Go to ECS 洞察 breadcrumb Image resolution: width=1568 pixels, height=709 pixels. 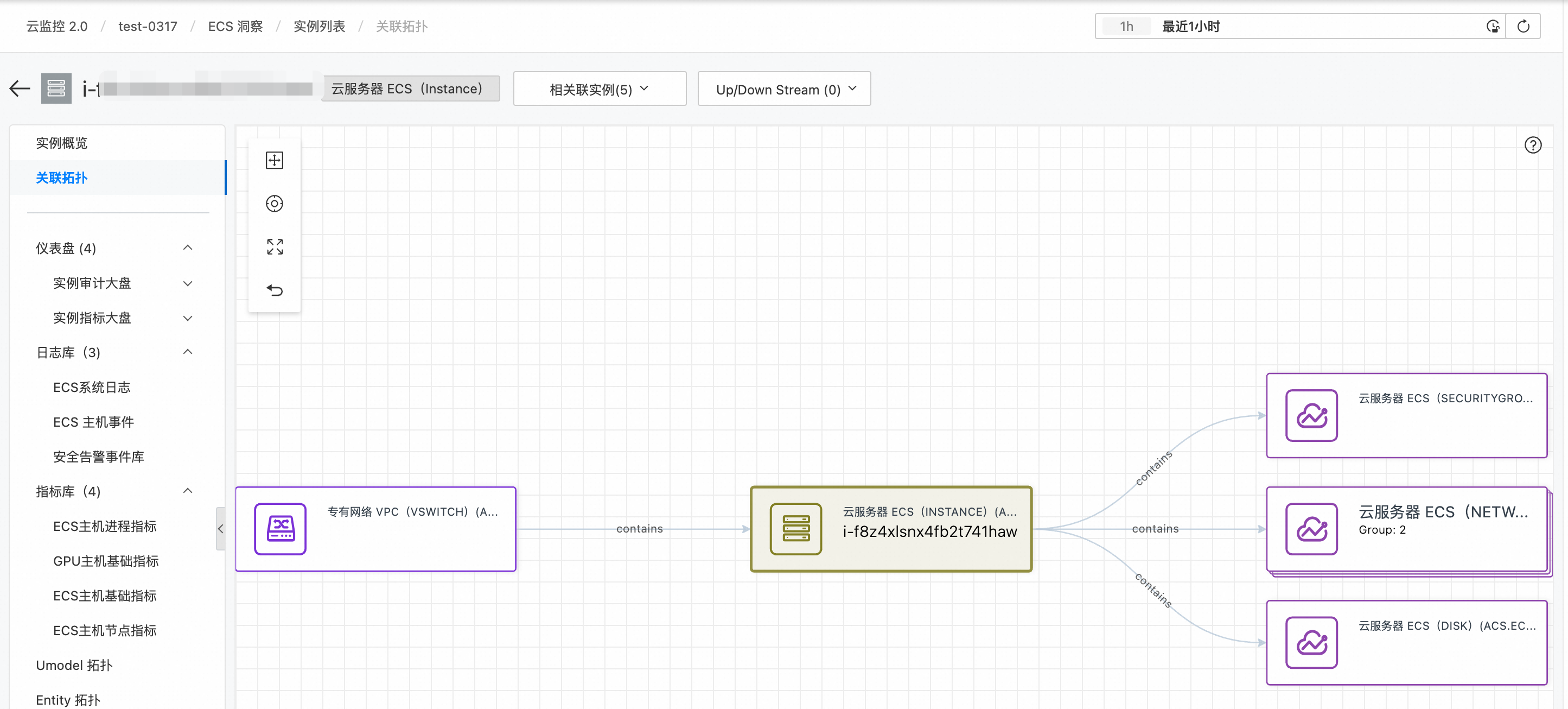click(x=235, y=26)
